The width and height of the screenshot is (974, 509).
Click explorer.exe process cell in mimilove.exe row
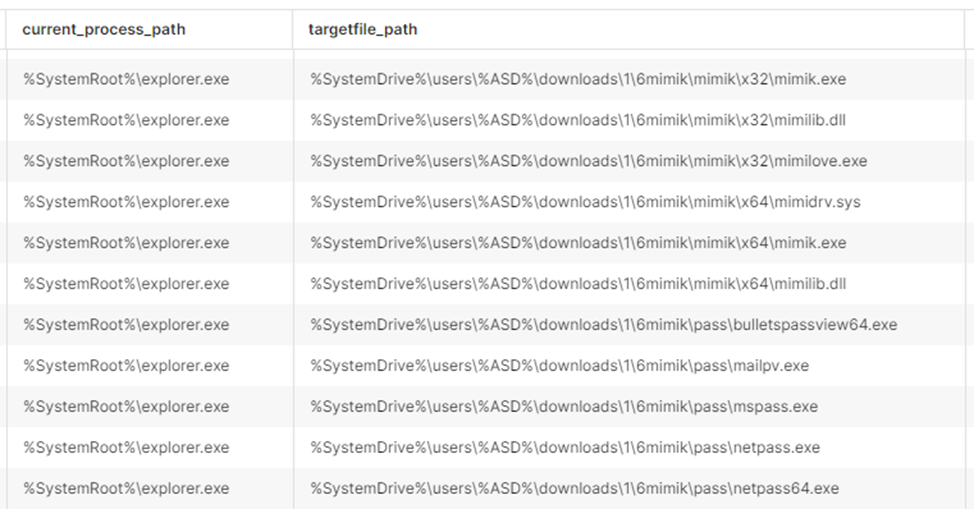[x=127, y=161]
